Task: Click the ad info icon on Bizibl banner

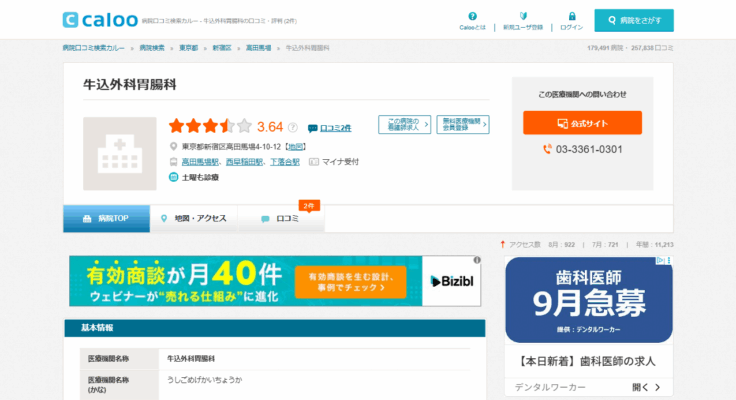Action: tap(477, 261)
